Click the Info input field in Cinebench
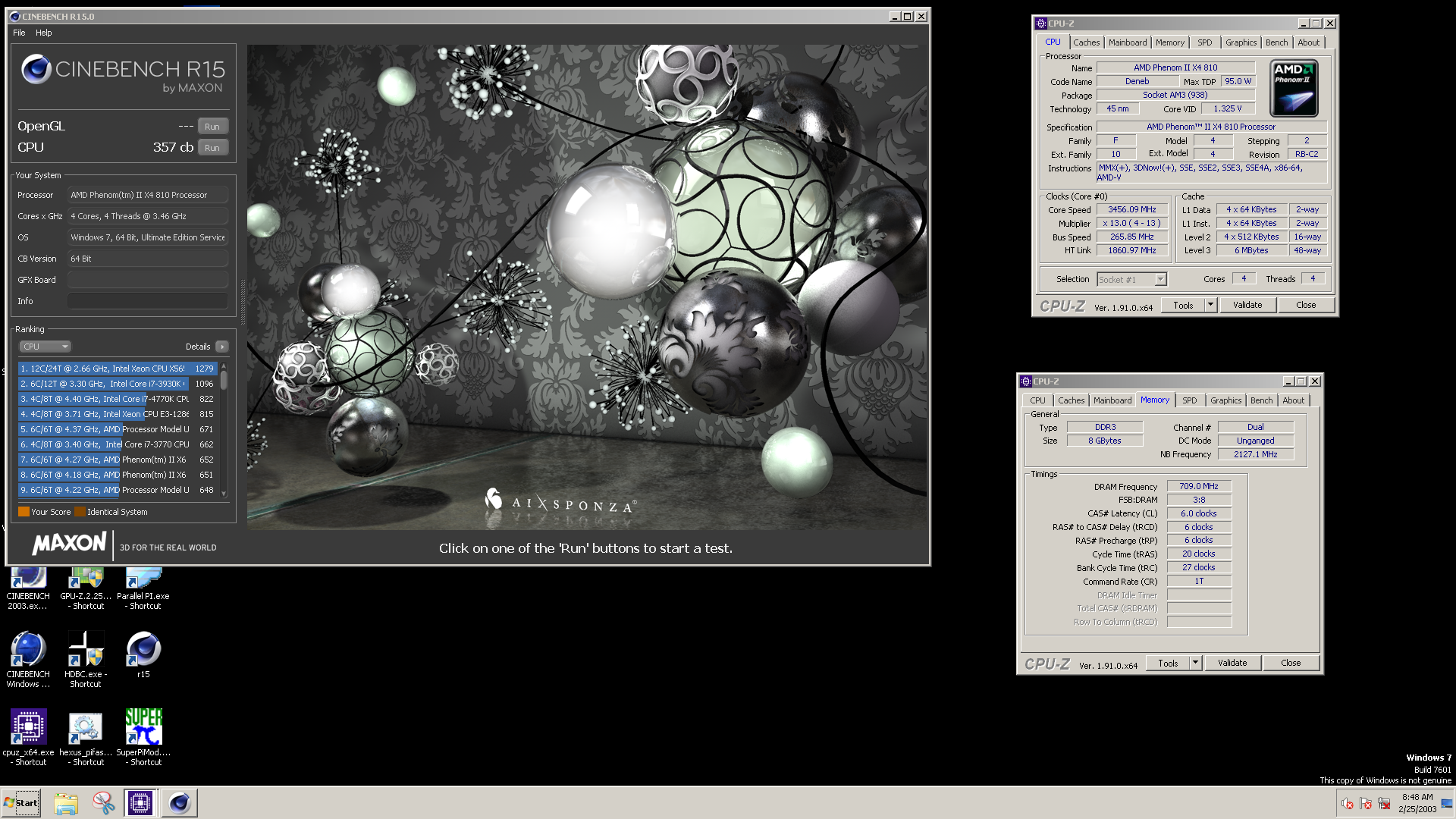 pos(148,301)
